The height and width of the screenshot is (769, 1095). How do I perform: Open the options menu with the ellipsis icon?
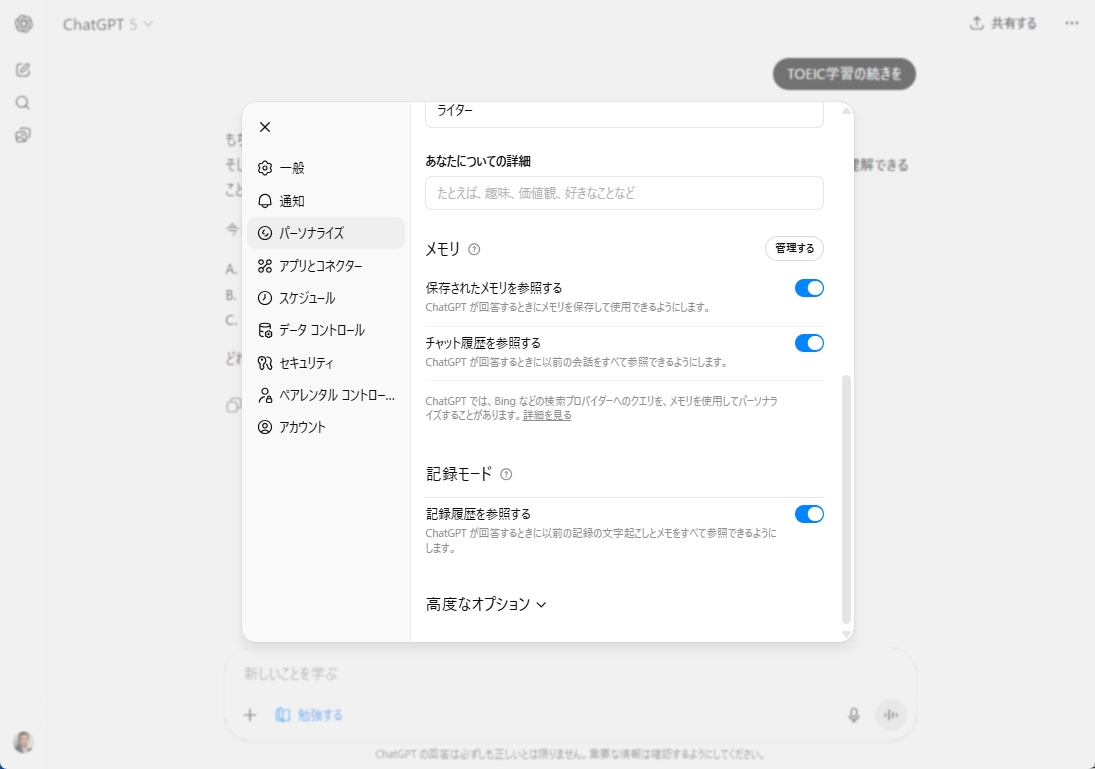[x=1071, y=22]
